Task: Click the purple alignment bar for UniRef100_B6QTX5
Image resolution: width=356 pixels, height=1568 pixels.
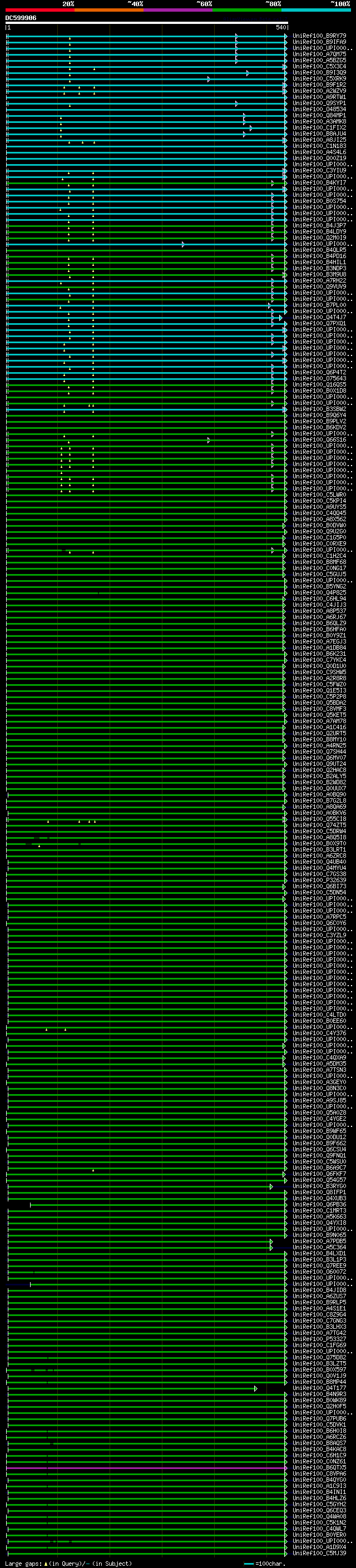Action: pyautogui.click(x=146, y=1468)
